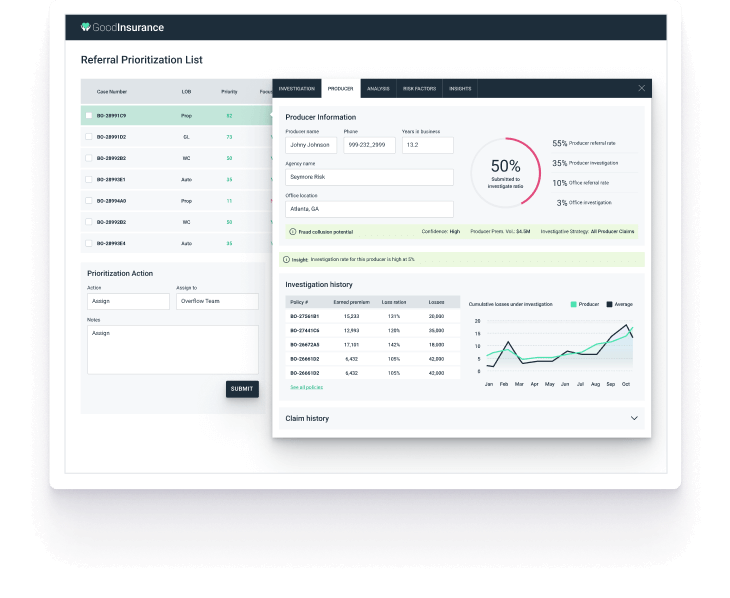
Task: Click the 3% Office investigation stat
Action: click(584, 203)
